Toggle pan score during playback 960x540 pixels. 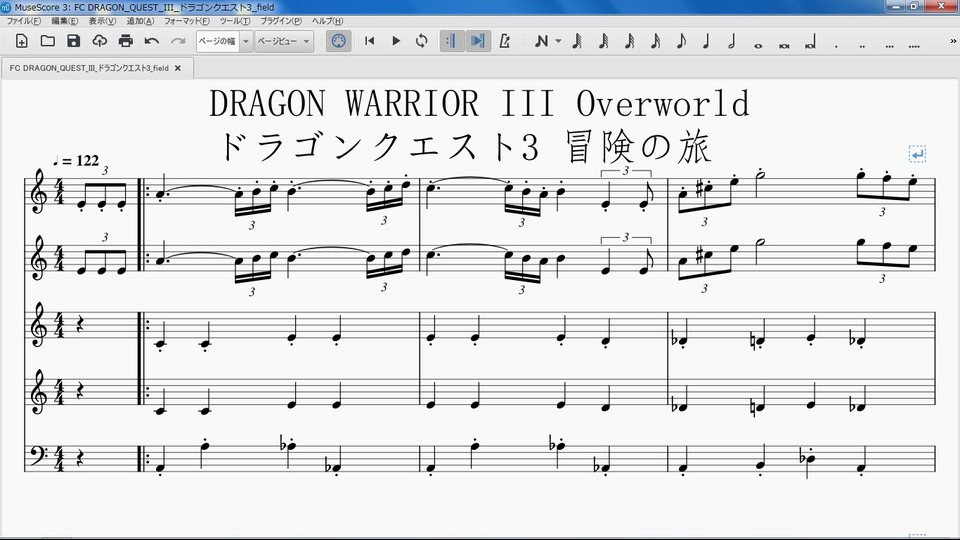478,41
